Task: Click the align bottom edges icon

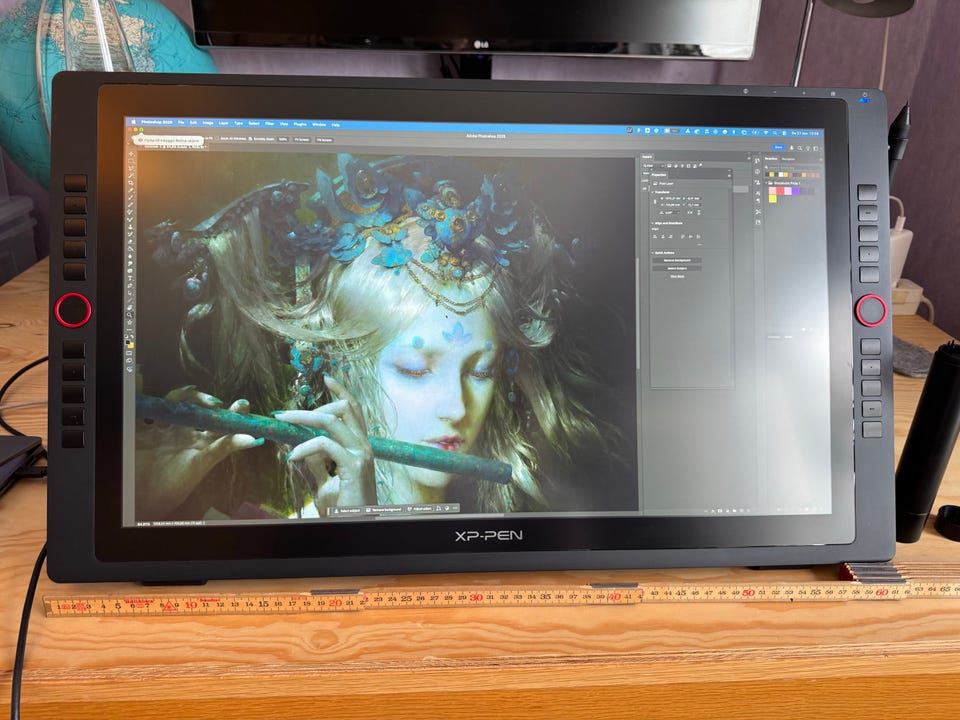Action: [699, 236]
